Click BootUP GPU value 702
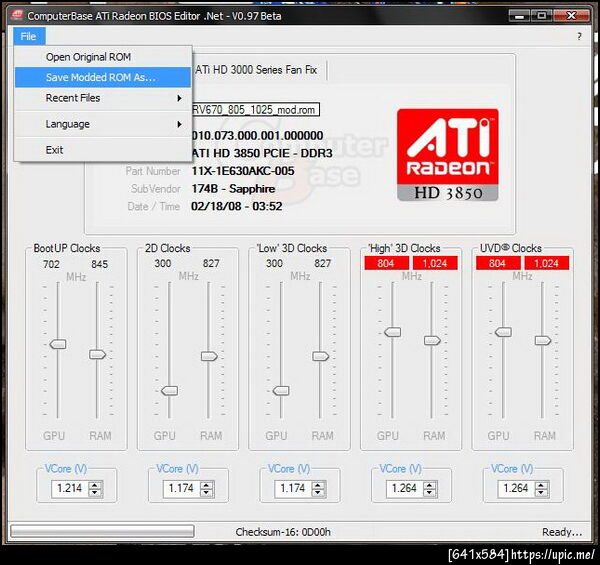The height and width of the screenshot is (565, 600). [x=51, y=264]
